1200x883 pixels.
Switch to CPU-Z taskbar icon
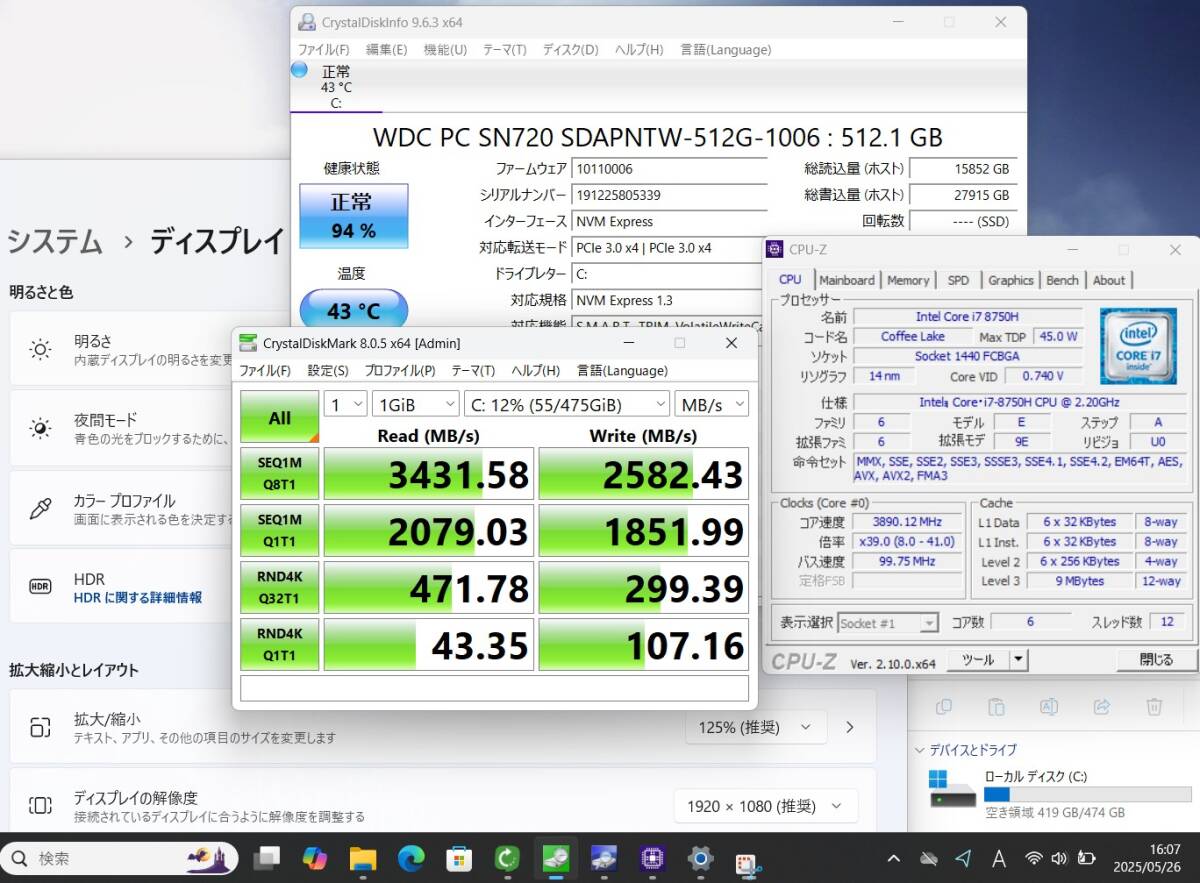[652, 858]
